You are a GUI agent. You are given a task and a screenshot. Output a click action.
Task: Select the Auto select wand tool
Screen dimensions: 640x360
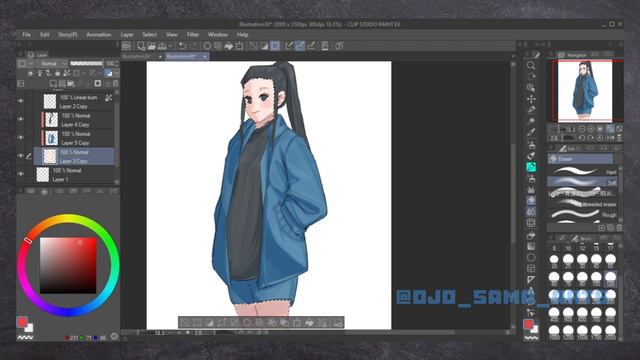[531, 121]
